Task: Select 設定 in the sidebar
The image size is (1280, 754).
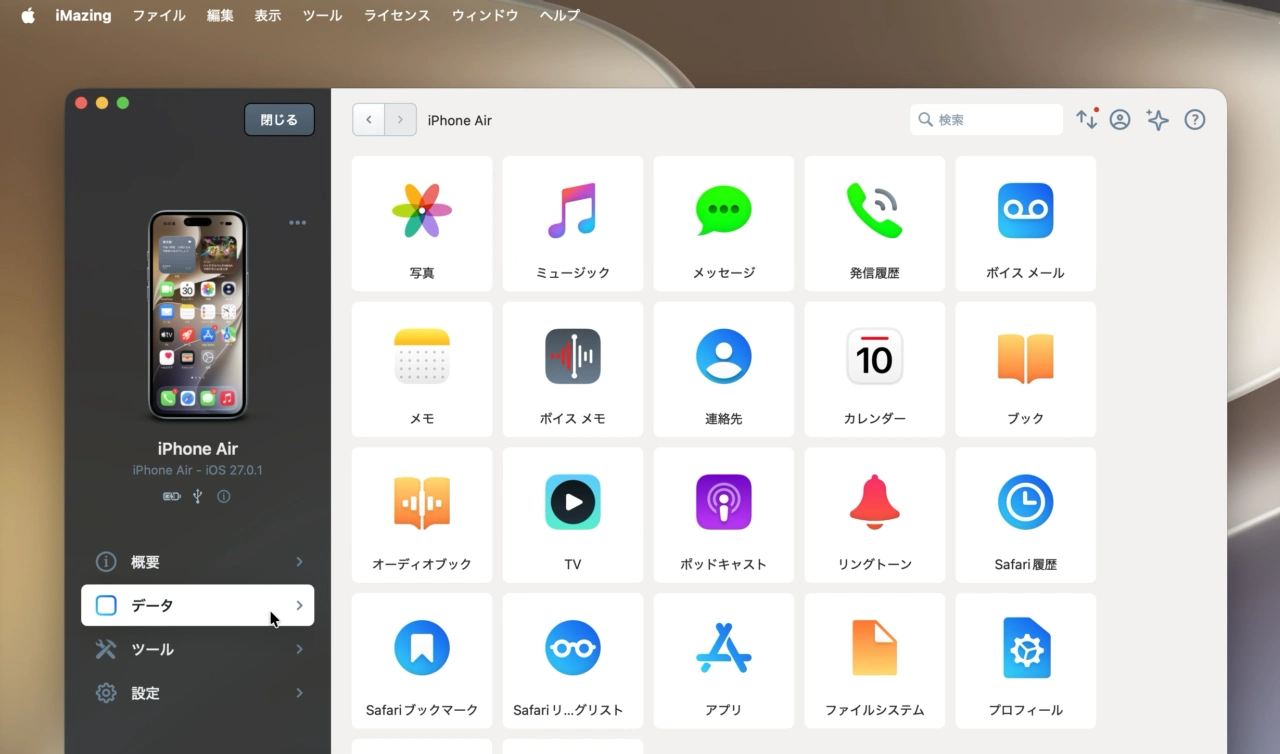Action: pos(197,693)
